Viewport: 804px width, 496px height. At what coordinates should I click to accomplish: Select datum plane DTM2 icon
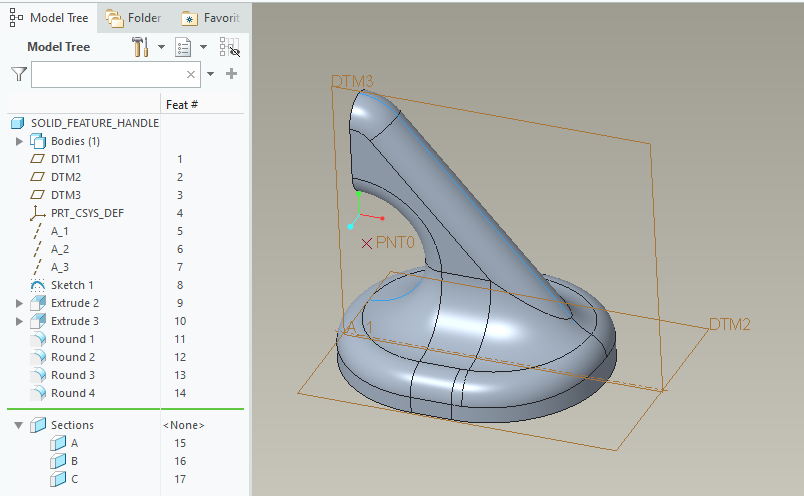[39, 177]
